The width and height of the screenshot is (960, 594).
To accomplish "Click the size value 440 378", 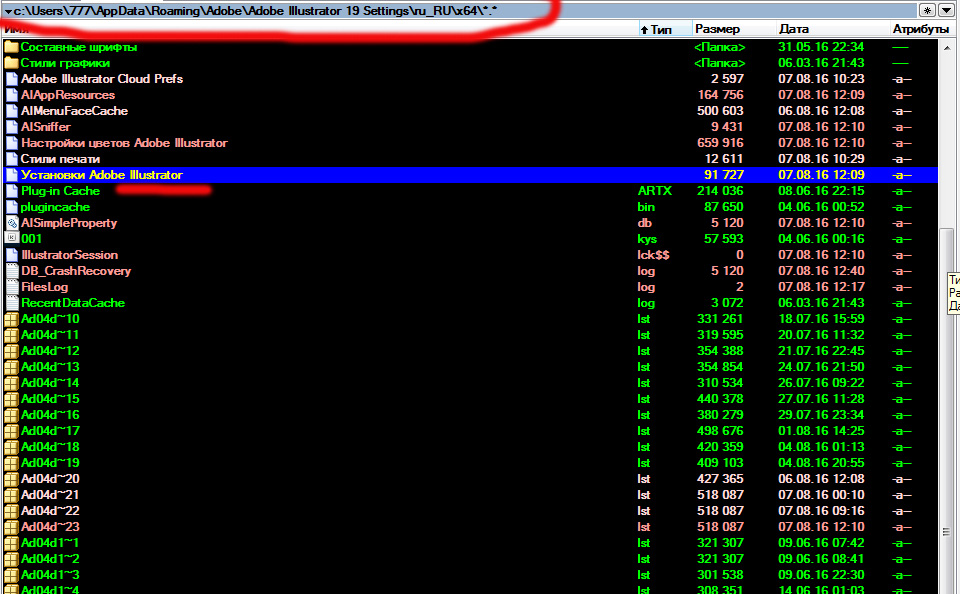I will point(720,399).
